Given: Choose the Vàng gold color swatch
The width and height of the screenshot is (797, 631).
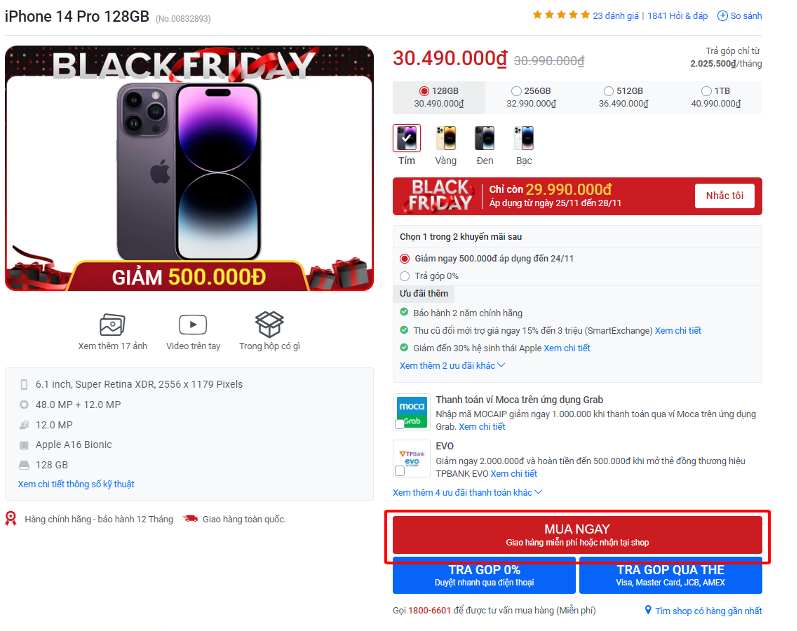Looking at the screenshot, I should tap(446, 139).
